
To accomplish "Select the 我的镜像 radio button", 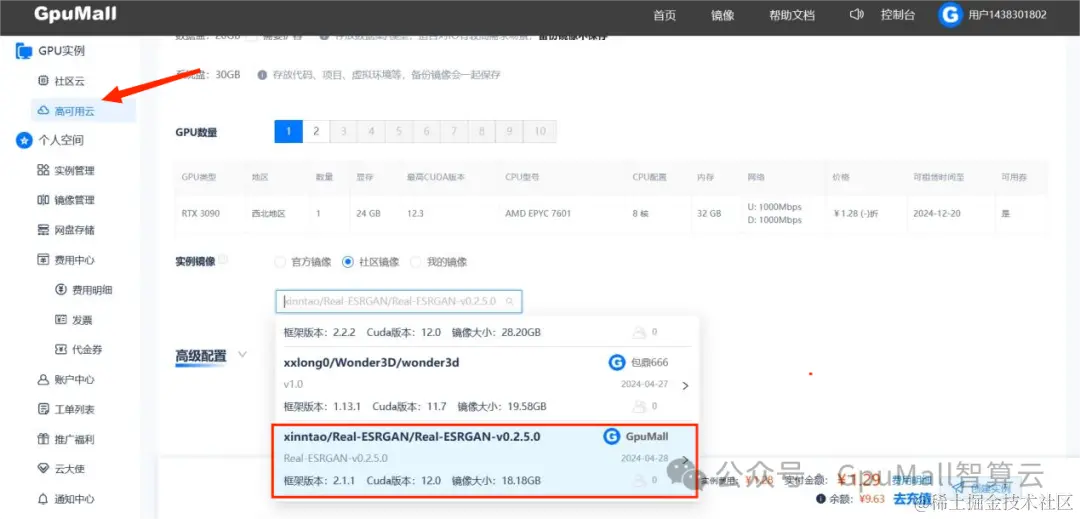I will click(415, 262).
